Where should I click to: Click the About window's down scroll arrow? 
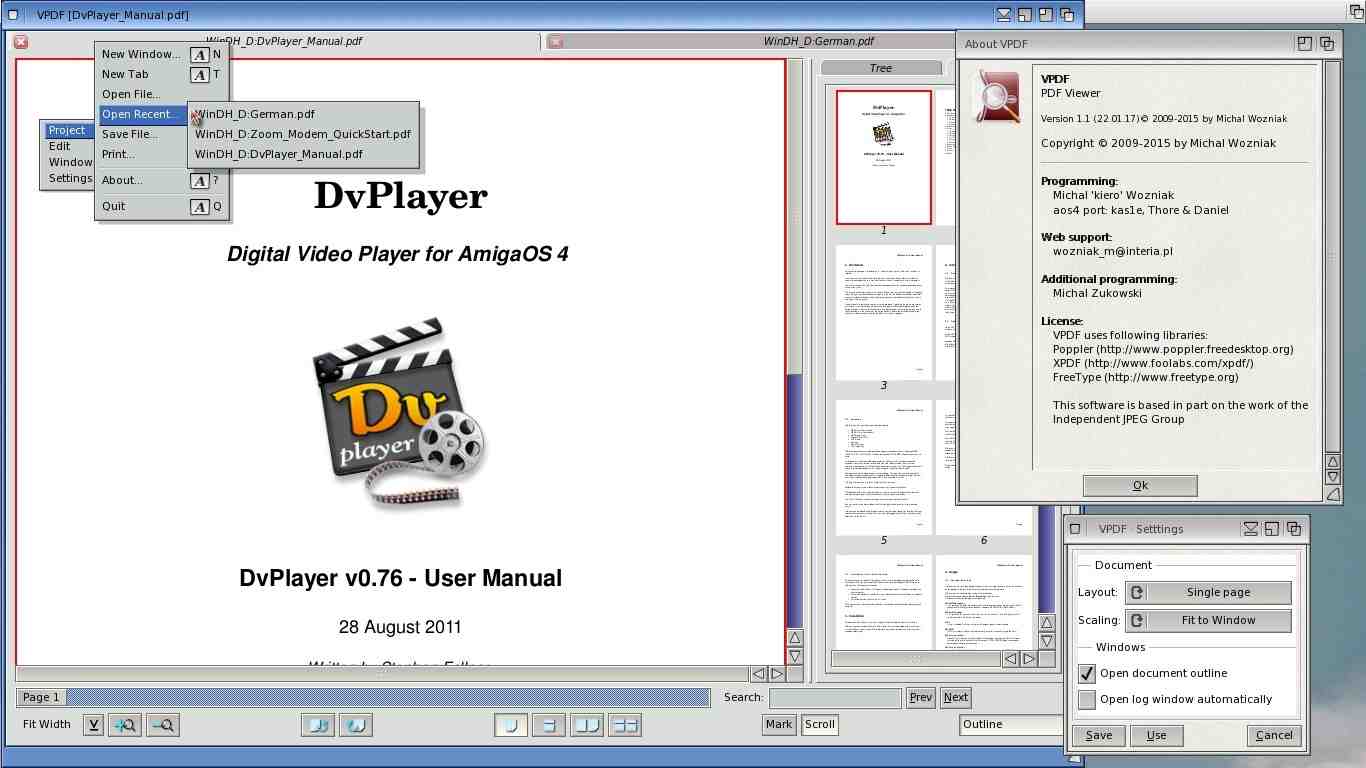point(1333,478)
